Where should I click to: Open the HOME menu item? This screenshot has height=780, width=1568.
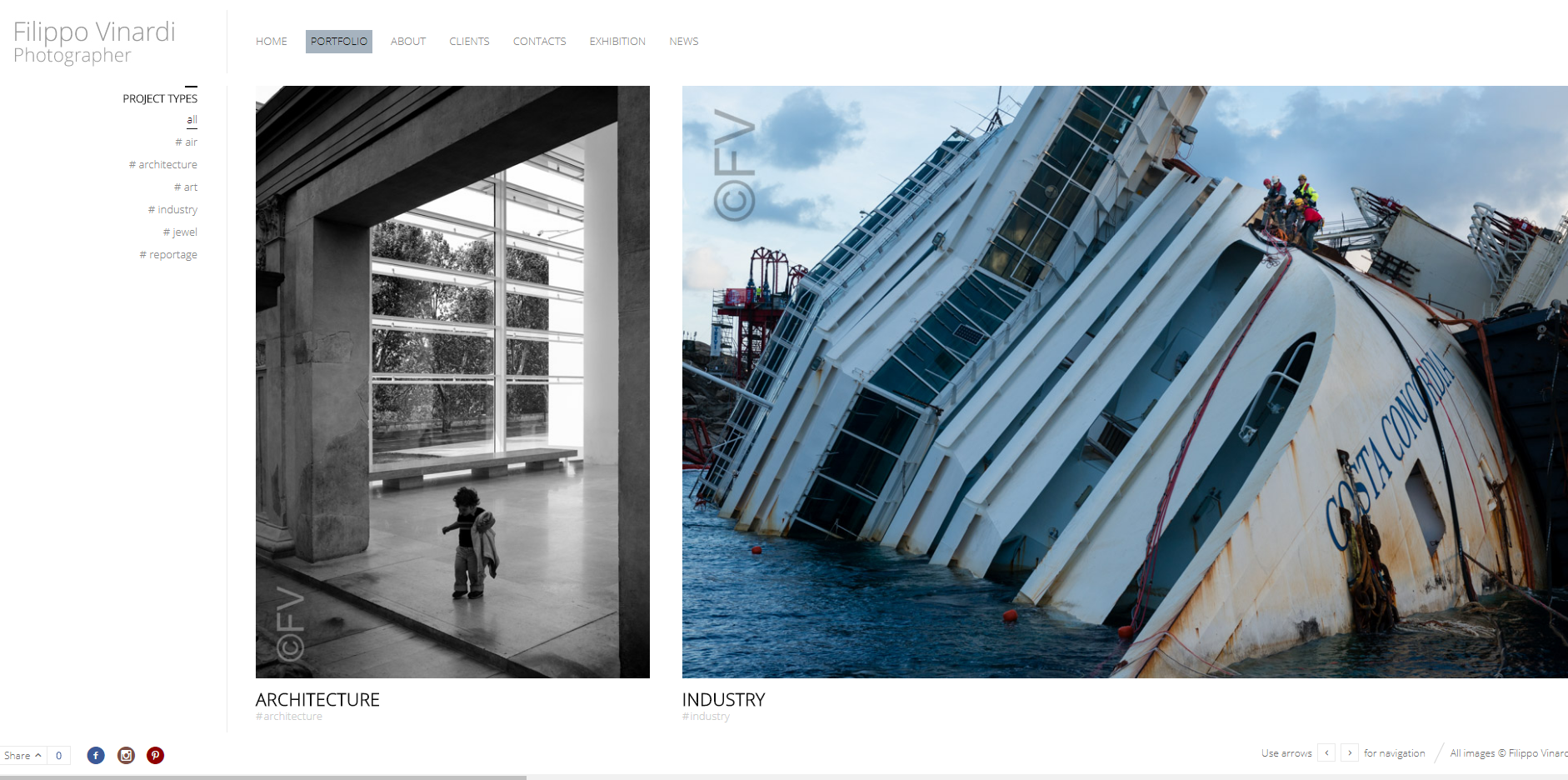272,41
